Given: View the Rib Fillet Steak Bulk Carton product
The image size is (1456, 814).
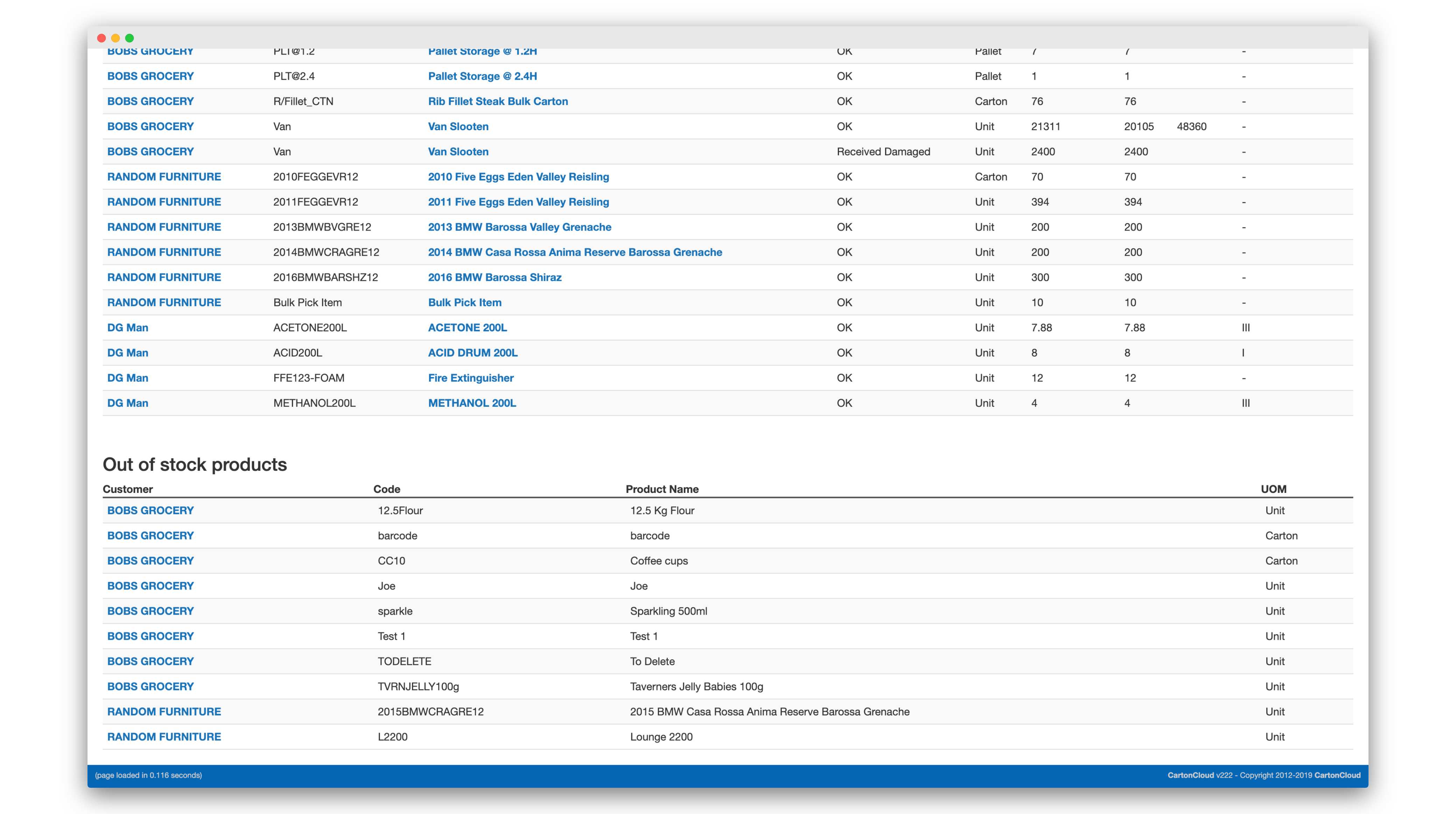Looking at the screenshot, I should 498,101.
